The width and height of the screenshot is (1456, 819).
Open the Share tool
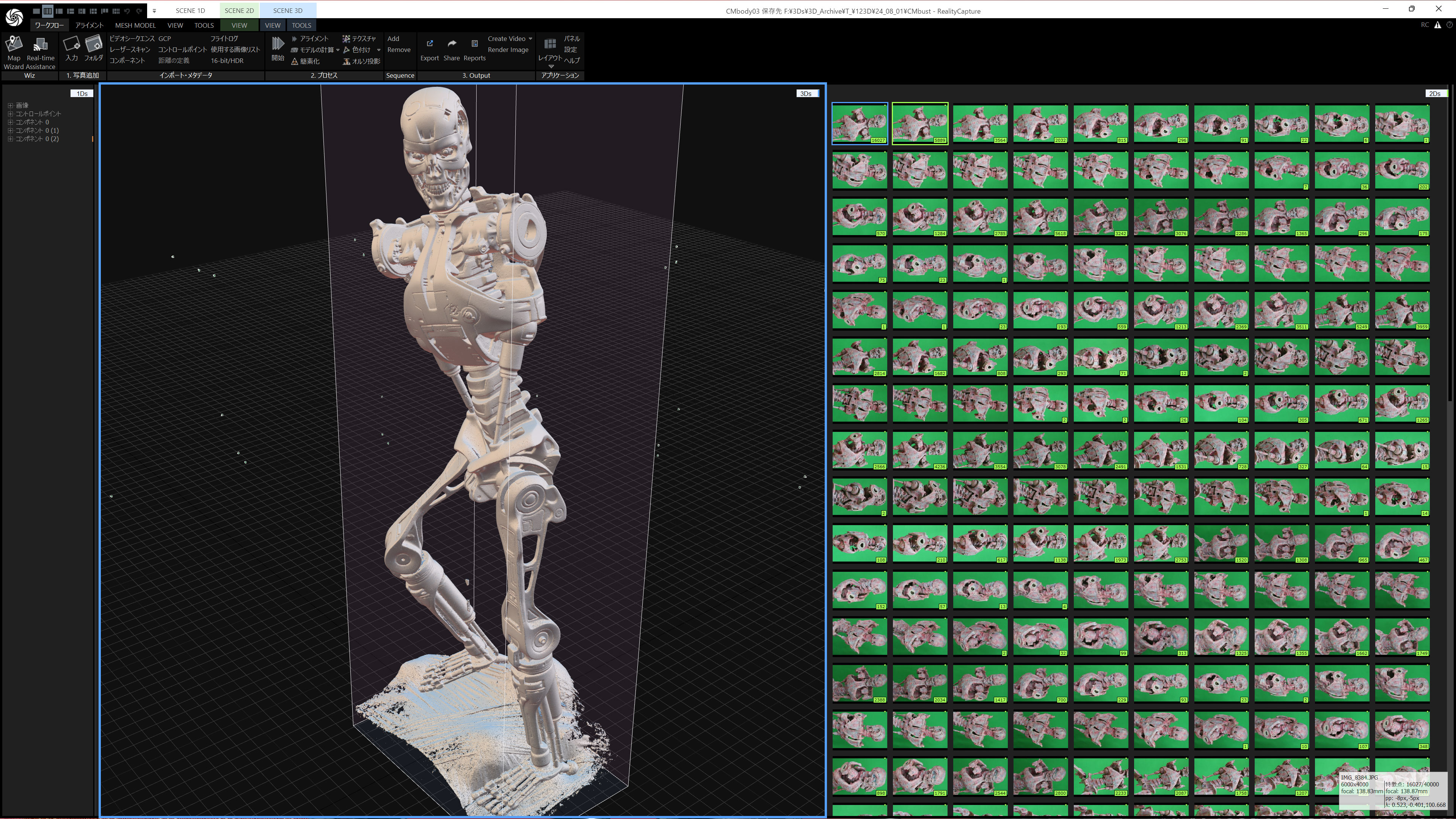(x=452, y=50)
